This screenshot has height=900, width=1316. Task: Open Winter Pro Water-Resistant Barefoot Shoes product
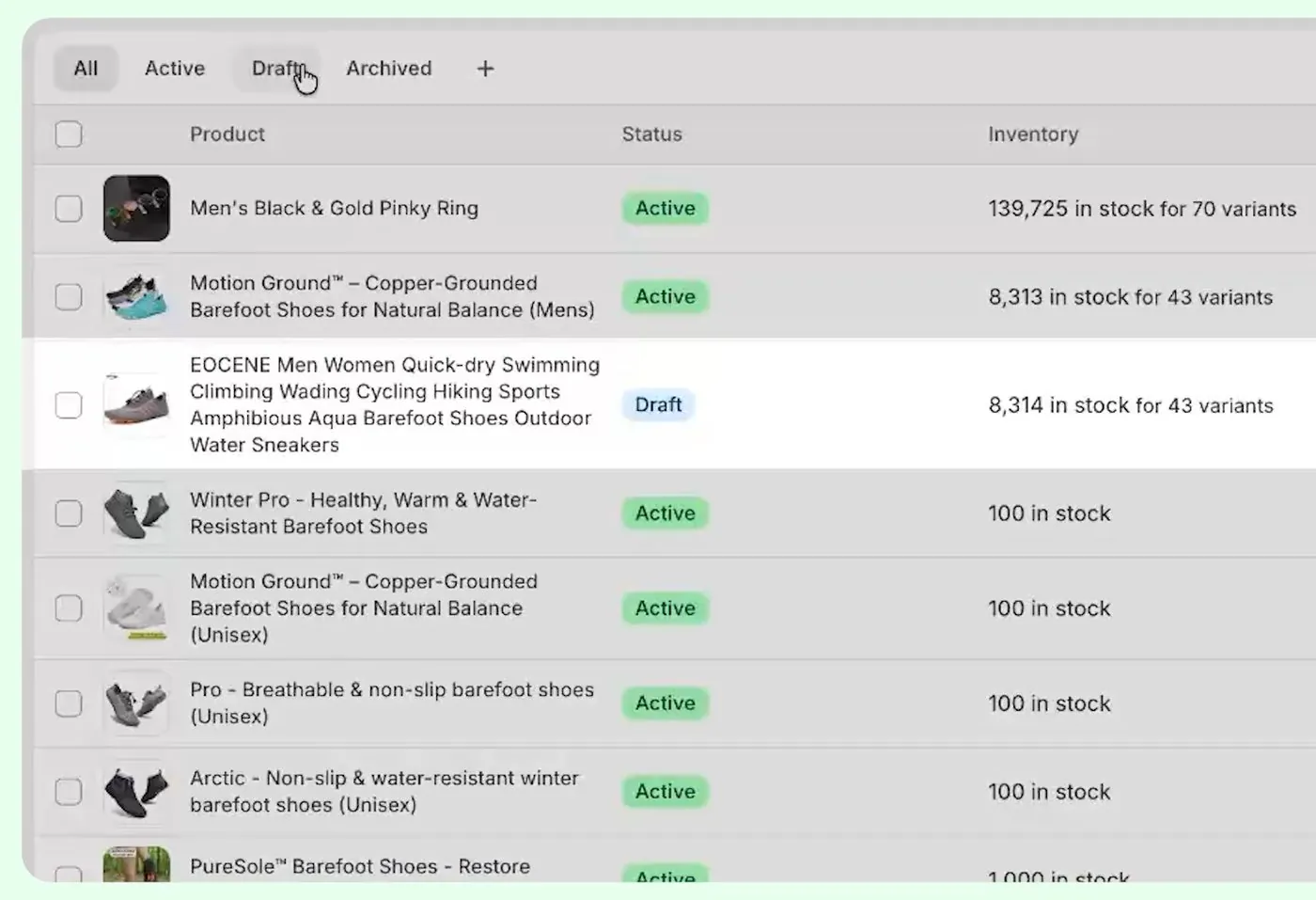point(363,513)
